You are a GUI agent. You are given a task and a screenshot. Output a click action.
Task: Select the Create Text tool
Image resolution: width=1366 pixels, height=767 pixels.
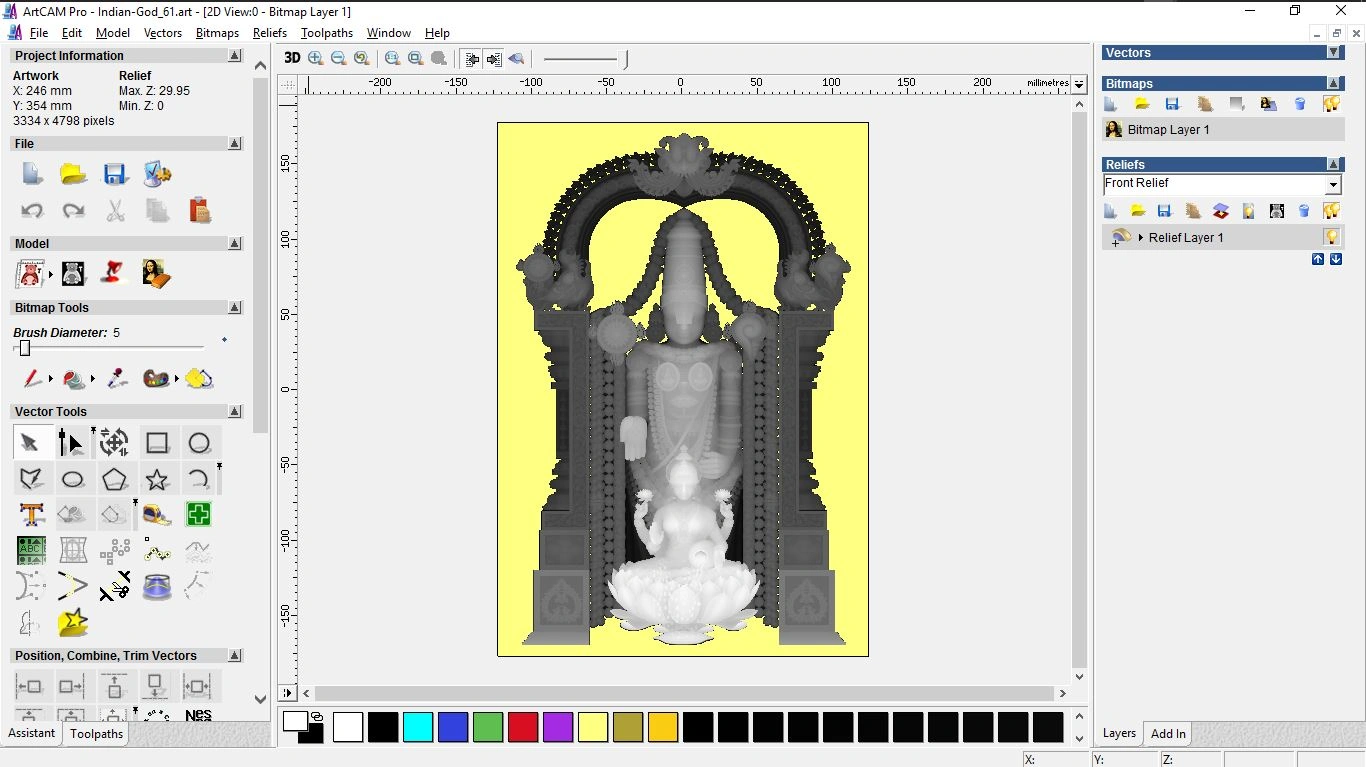pyautogui.click(x=31, y=514)
